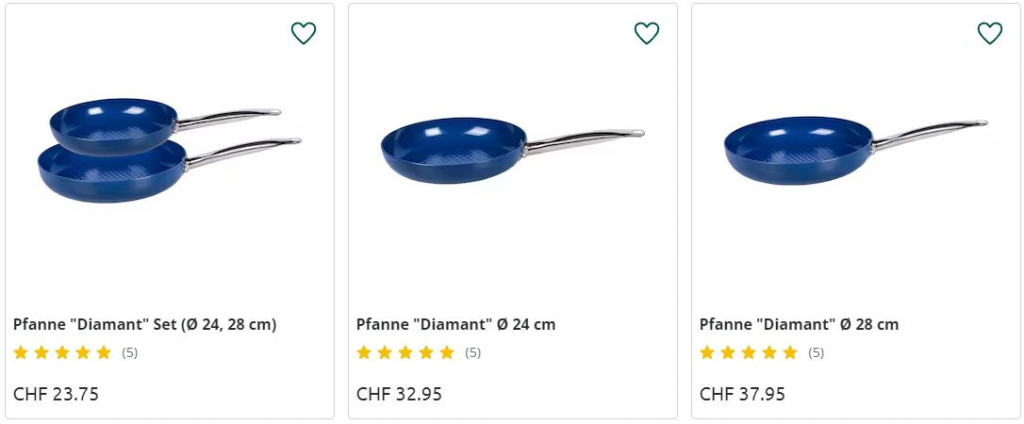Open the Ø 24 cm pan product image
Image resolution: width=1024 pixels, height=424 pixels.
454,150
